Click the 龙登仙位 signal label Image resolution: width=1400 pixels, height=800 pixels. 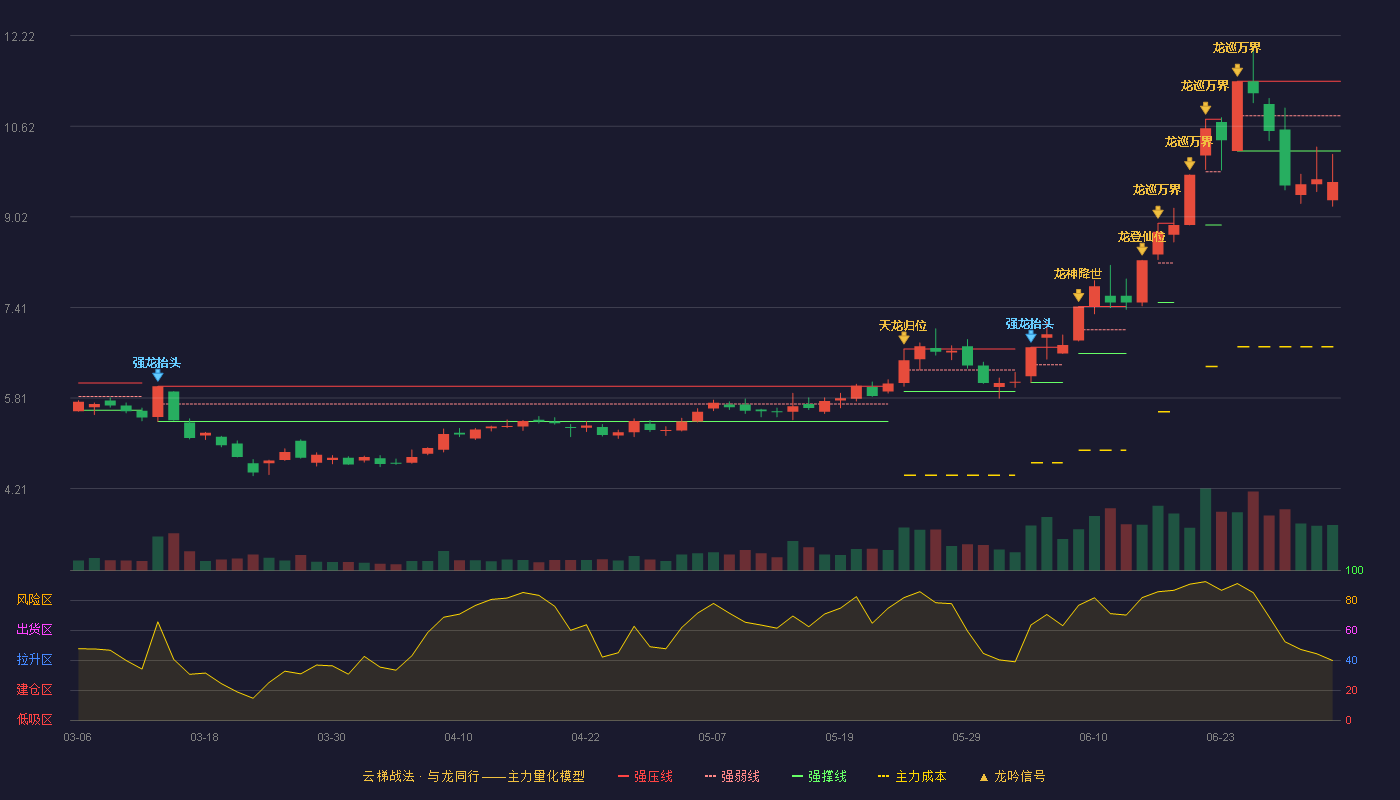(1142, 236)
